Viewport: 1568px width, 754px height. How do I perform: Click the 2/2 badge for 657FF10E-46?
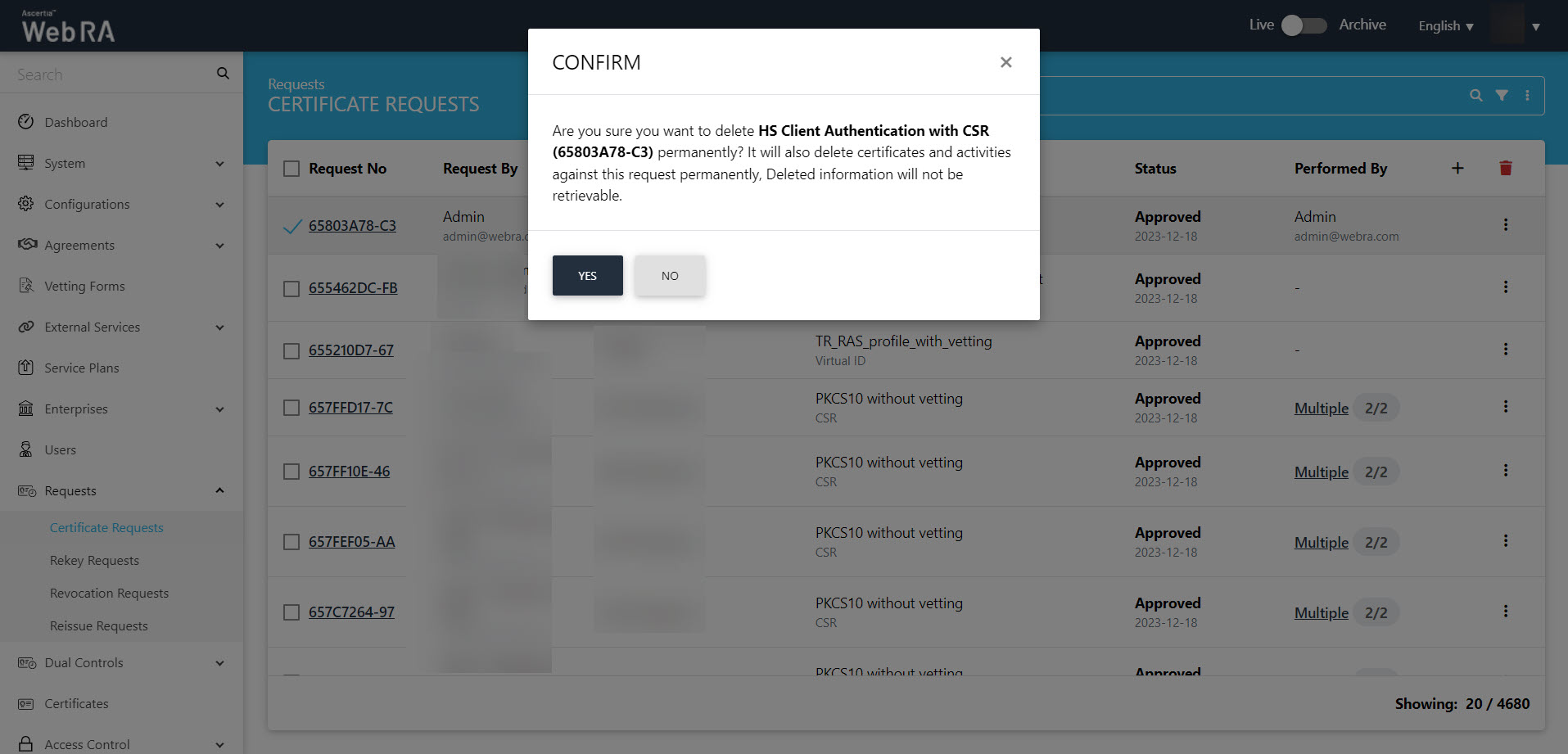(1376, 472)
